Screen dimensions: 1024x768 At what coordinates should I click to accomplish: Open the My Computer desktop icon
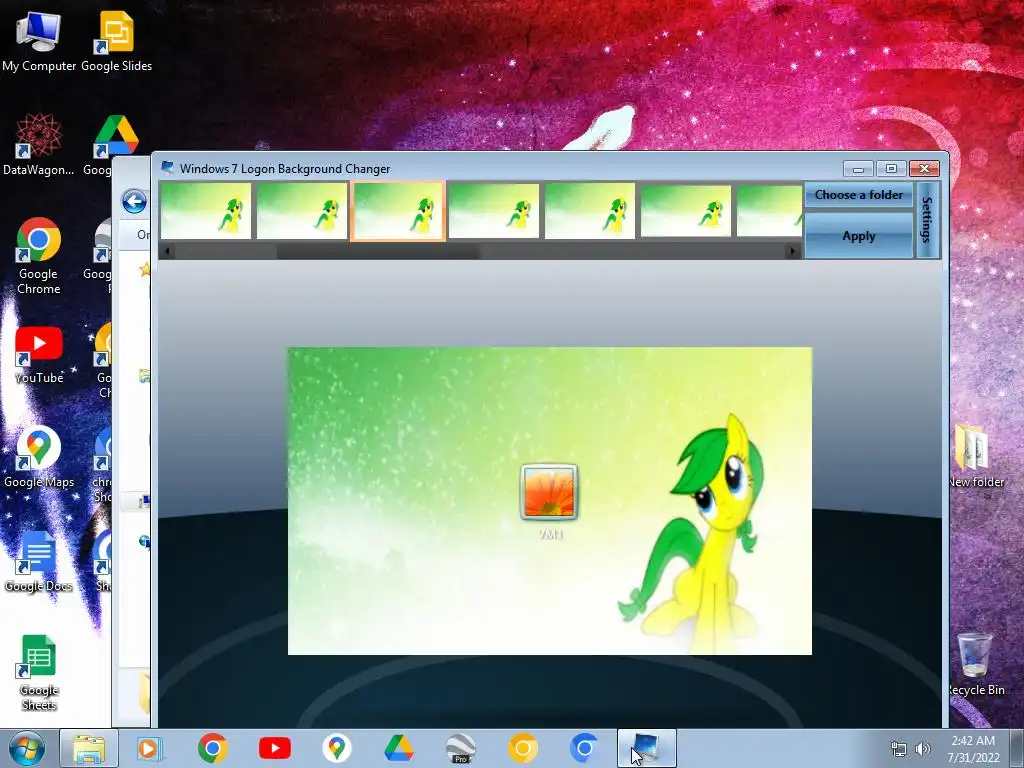(39, 40)
